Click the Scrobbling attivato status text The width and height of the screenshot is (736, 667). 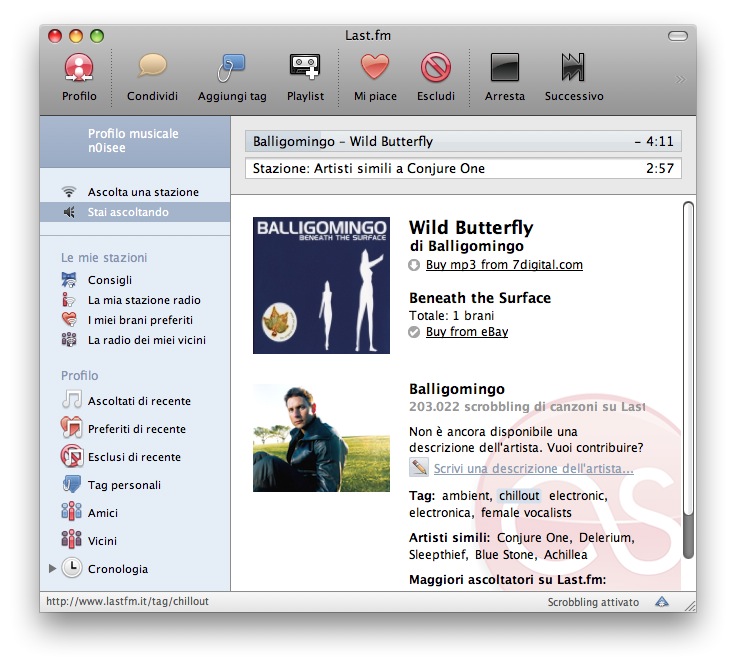[x=593, y=602]
